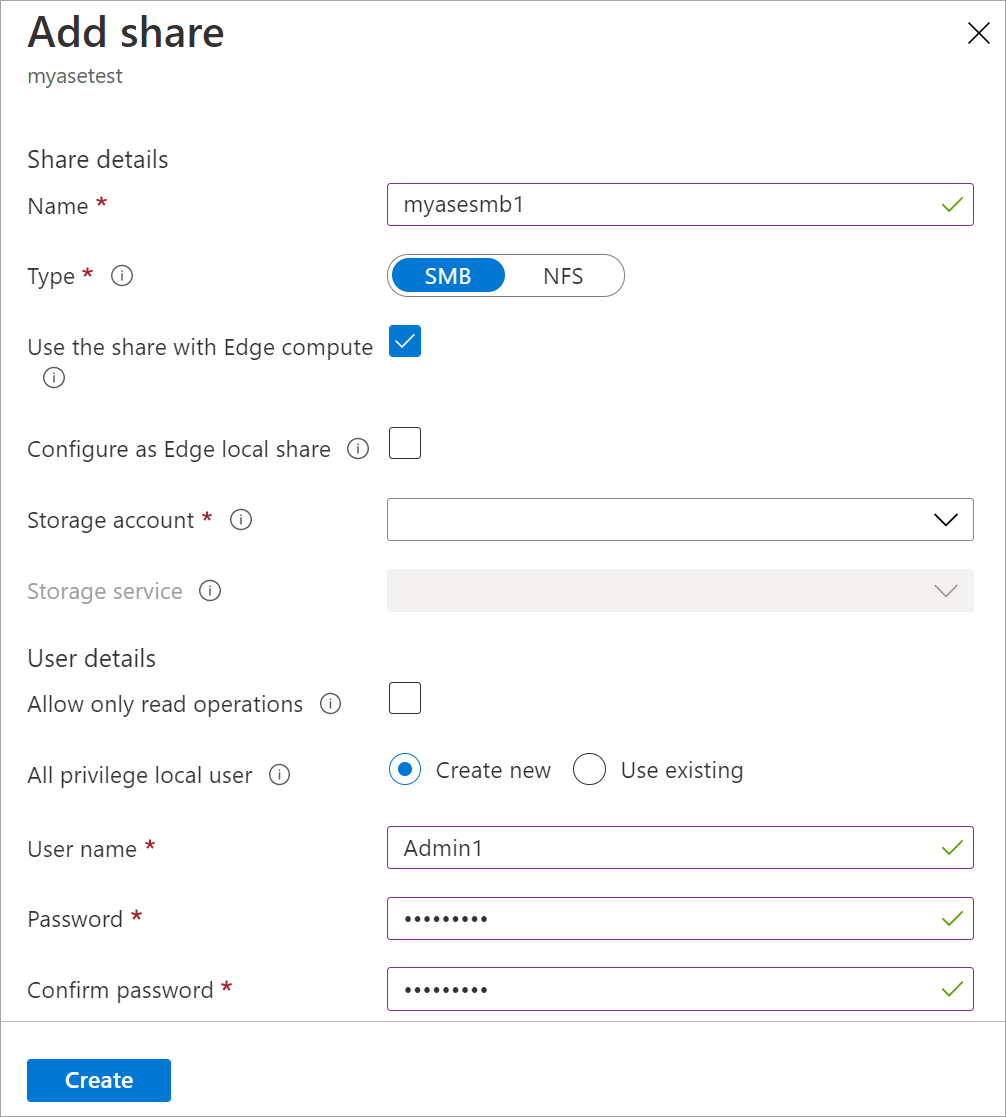1006x1117 pixels.
Task: Select the SMB share type
Action: pyautogui.click(x=447, y=275)
